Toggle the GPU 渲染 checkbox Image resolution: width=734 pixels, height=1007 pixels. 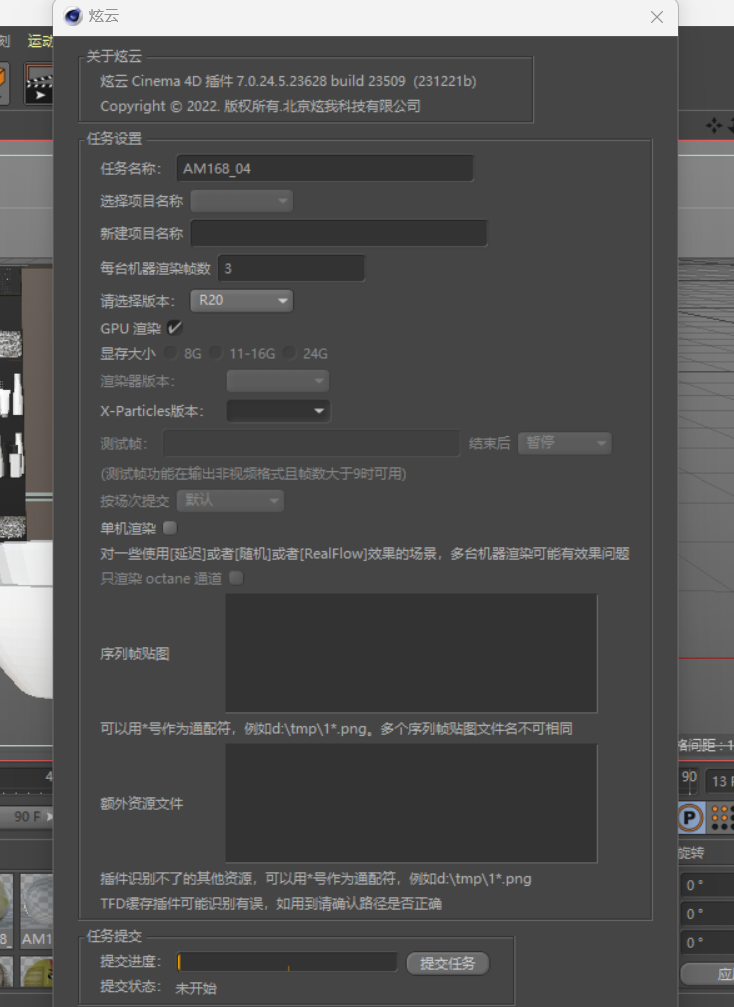[174, 328]
